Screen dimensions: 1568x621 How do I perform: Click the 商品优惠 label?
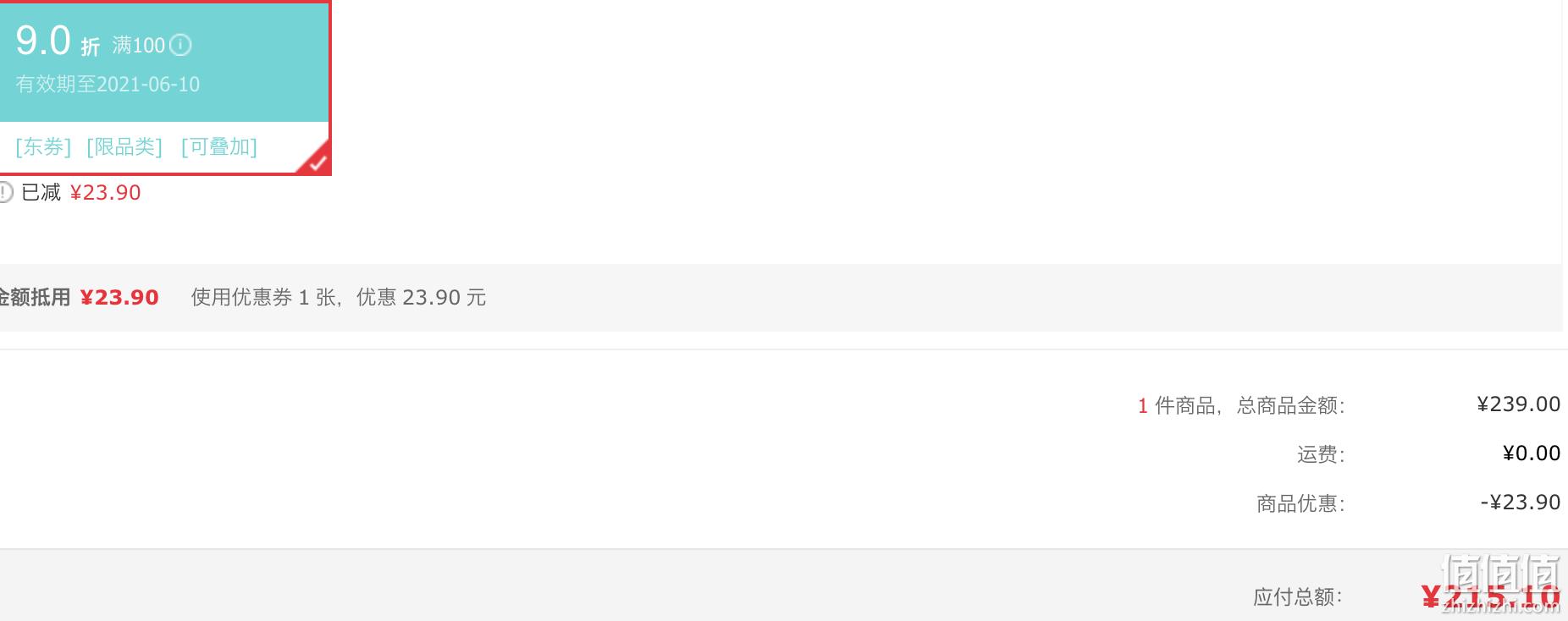pyautogui.click(x=1300, y=504)
